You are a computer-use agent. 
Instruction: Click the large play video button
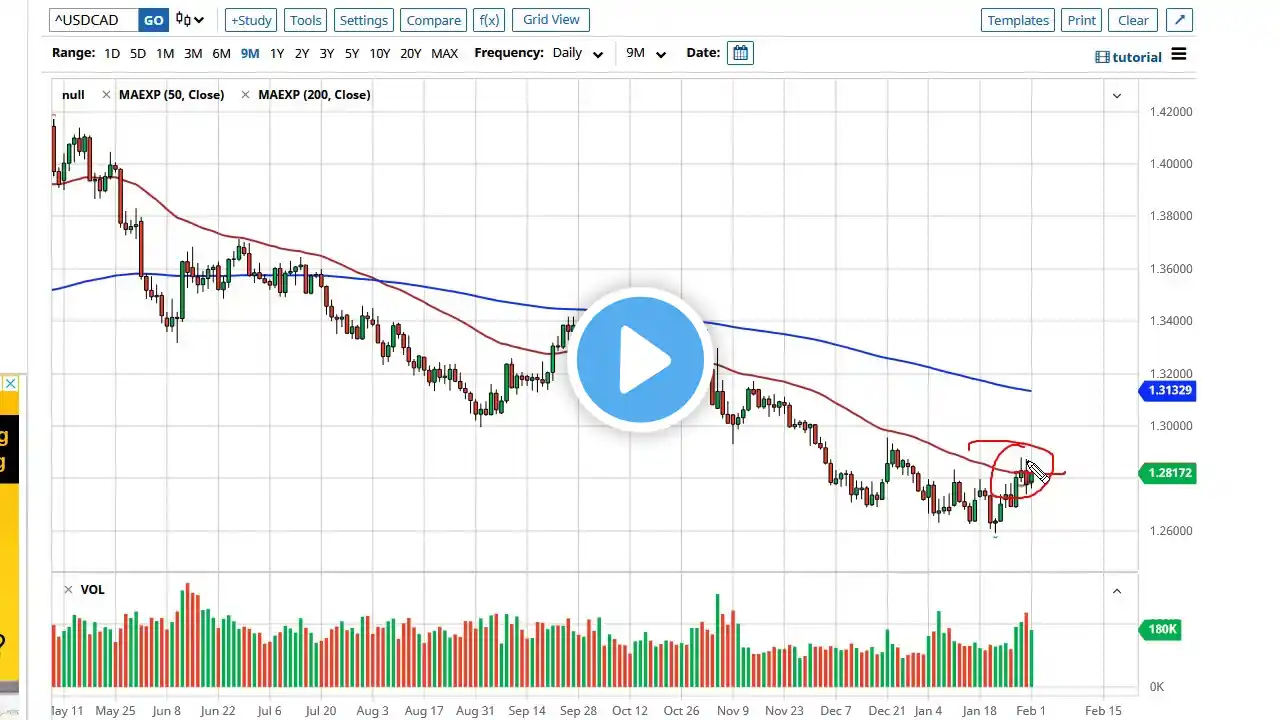tap(640, 360)
